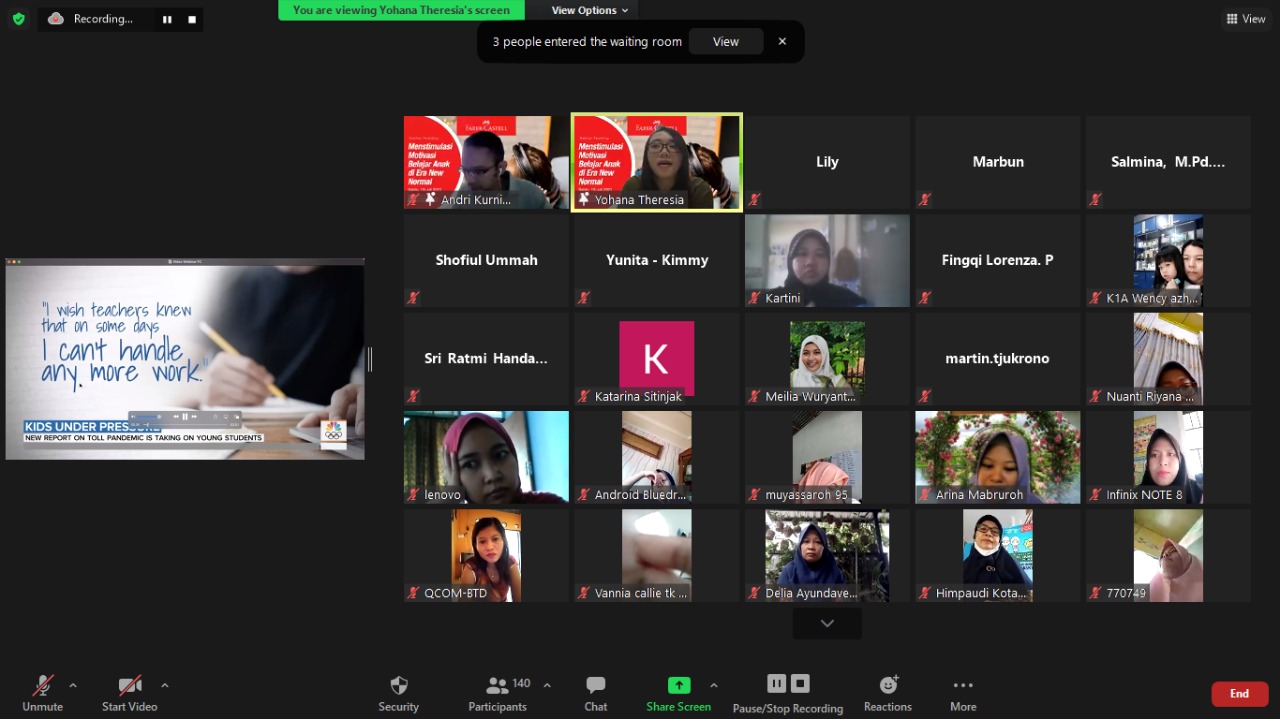
Task: Click muted mic icon on Katarina Sitinjak tile
Action: coord(584,396)
